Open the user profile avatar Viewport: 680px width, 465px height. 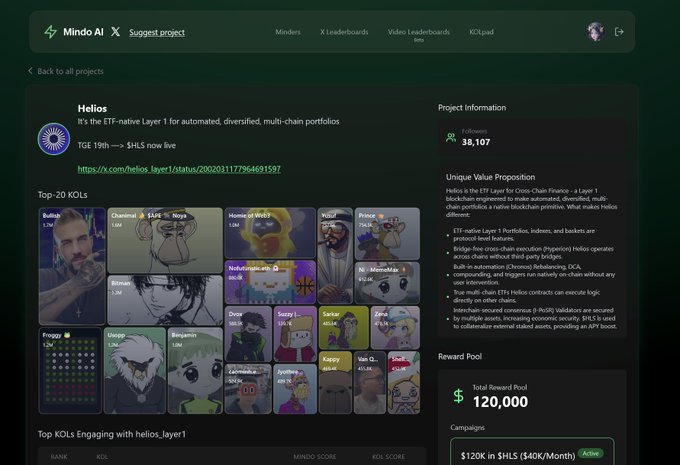pos(596,32)
